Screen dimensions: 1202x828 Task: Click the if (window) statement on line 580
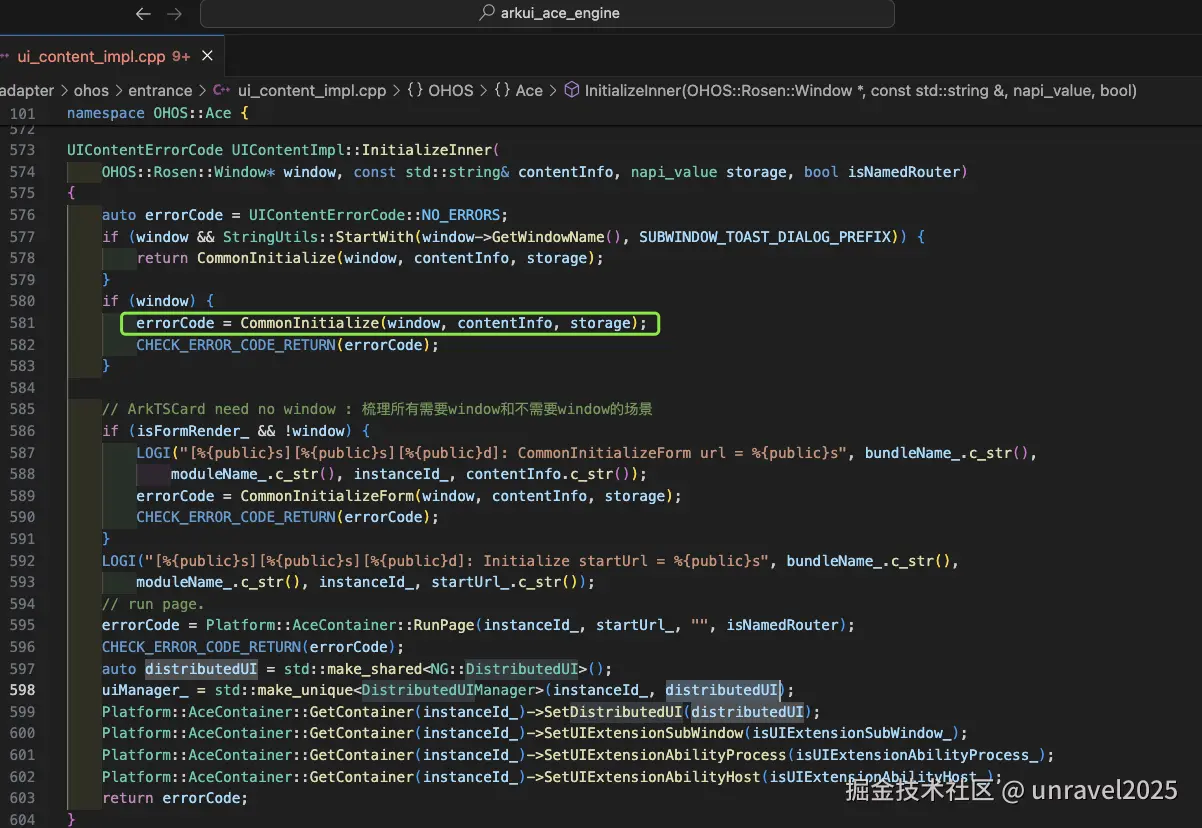click(x=158, y=301)
